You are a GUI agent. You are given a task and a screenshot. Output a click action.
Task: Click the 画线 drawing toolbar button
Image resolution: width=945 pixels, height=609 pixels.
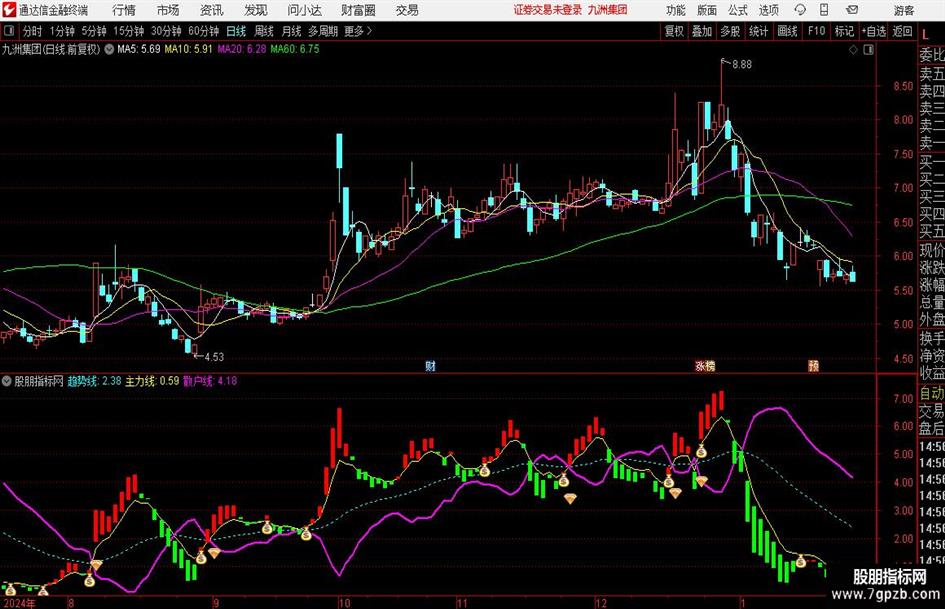click(x=787, y=31)
